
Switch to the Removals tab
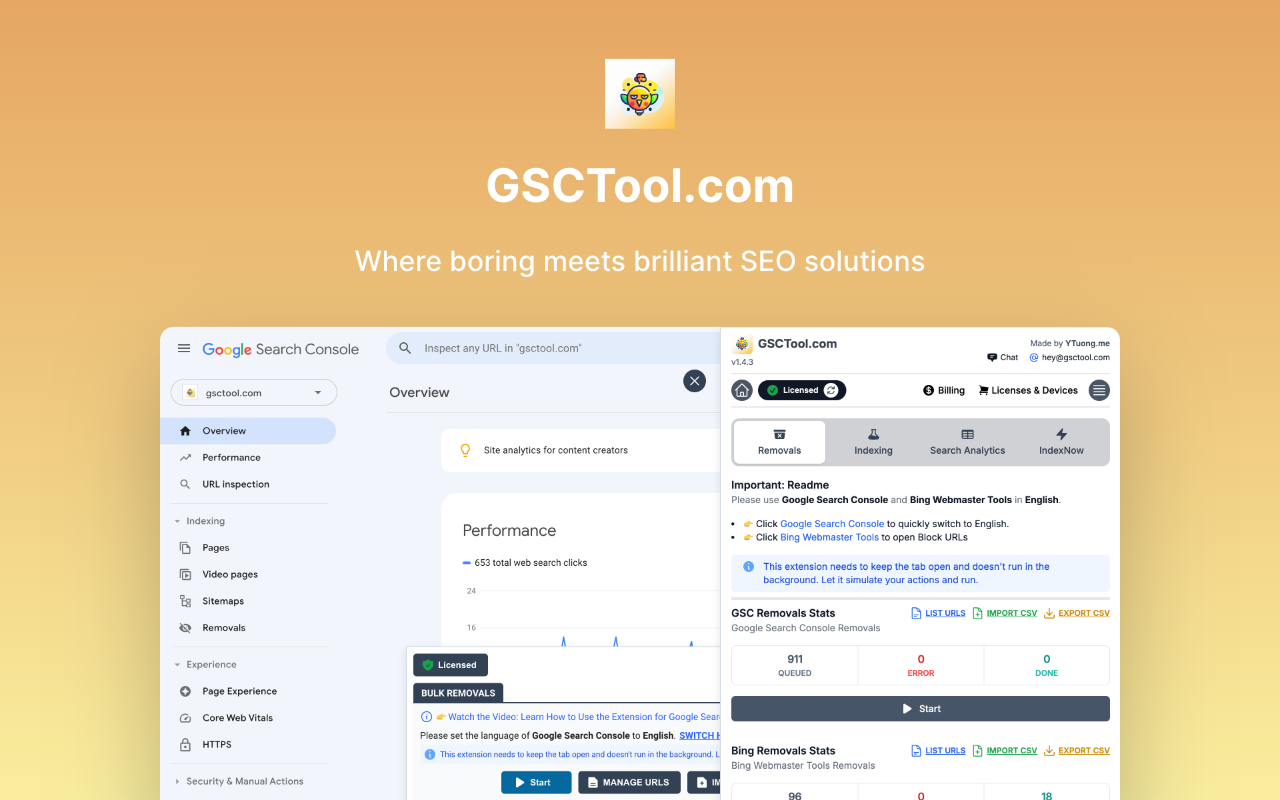[780, 442]
